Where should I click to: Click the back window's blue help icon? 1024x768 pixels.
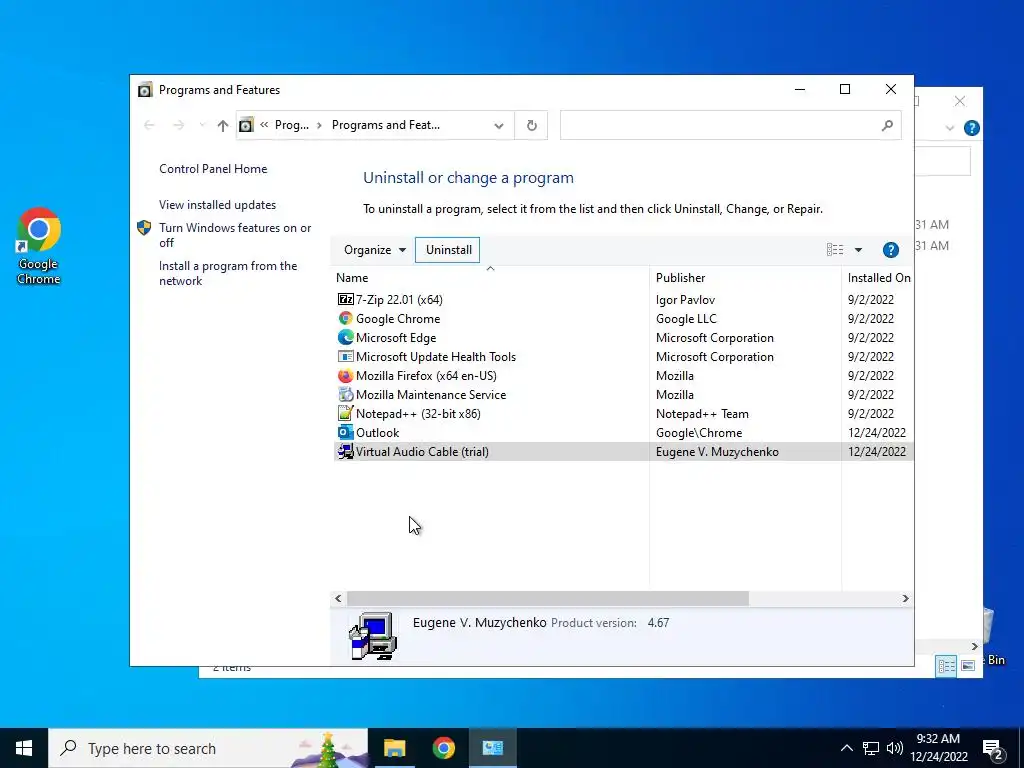(x=972, y=128)
